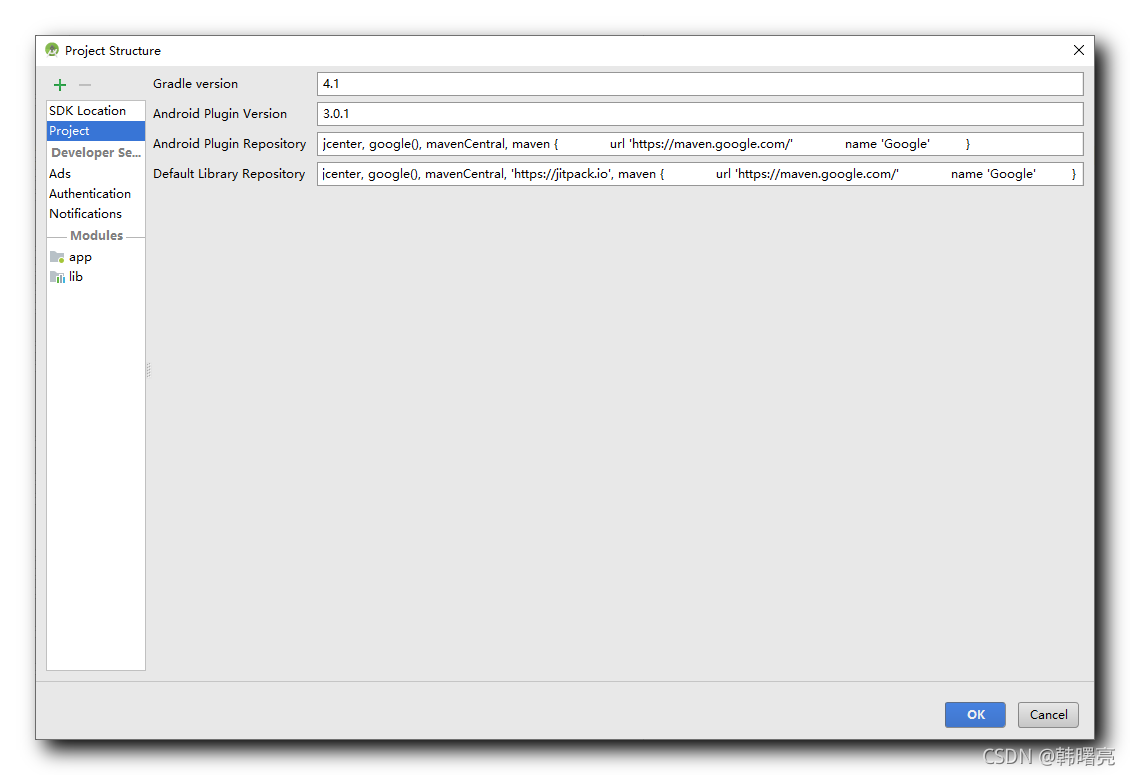This screenshot has height=775, width=1130.
Task: Close the Project Structure dialog
Action: click(x=1078, y=50)
